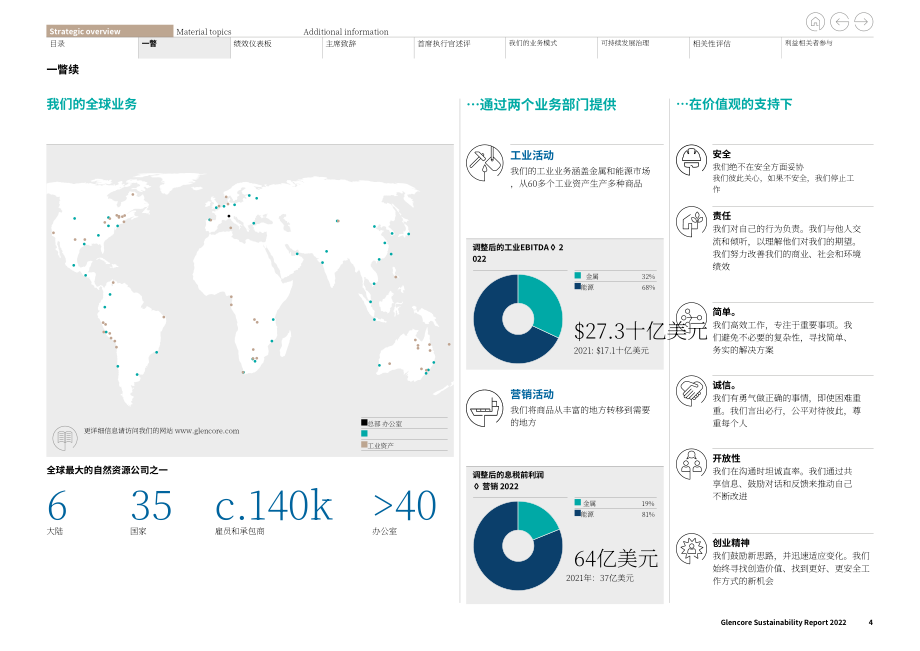This screenshot has width=920, height=651.
Task: Go to next page arrow icon
Action: (864, 22)
